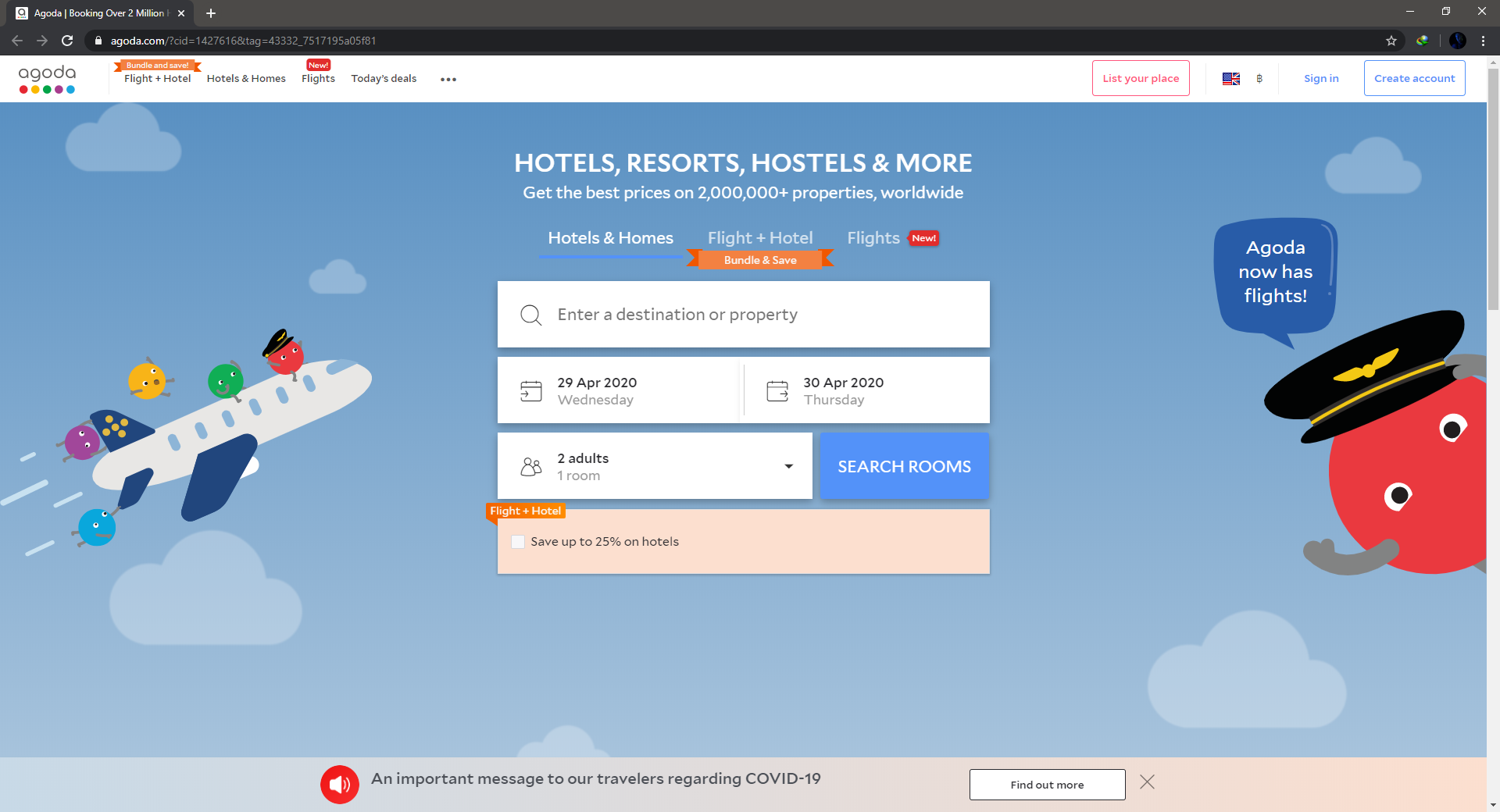Open Hotels & Homes in top navigation
The width and height of the screenshot is (1500, 812).
click(246, 79)
